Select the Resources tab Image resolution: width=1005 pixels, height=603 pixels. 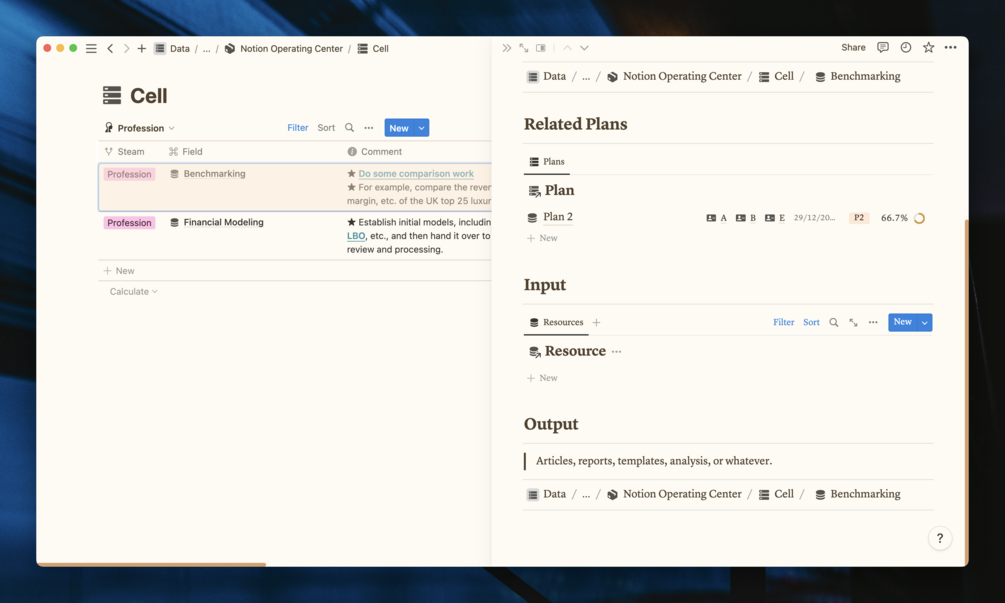(x=556, y=322)
